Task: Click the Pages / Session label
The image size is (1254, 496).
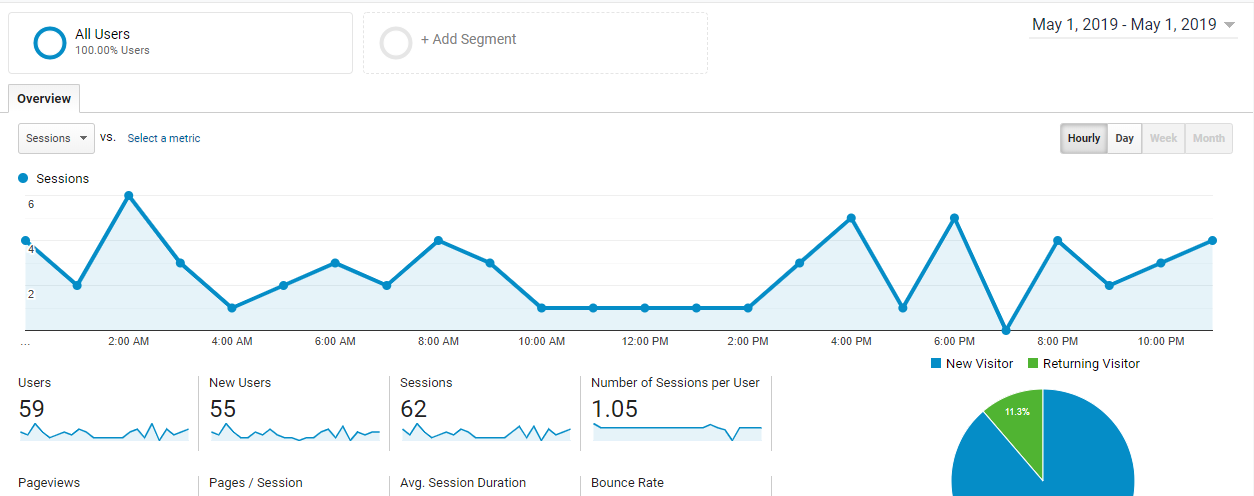Action: [x=256, y=483]
